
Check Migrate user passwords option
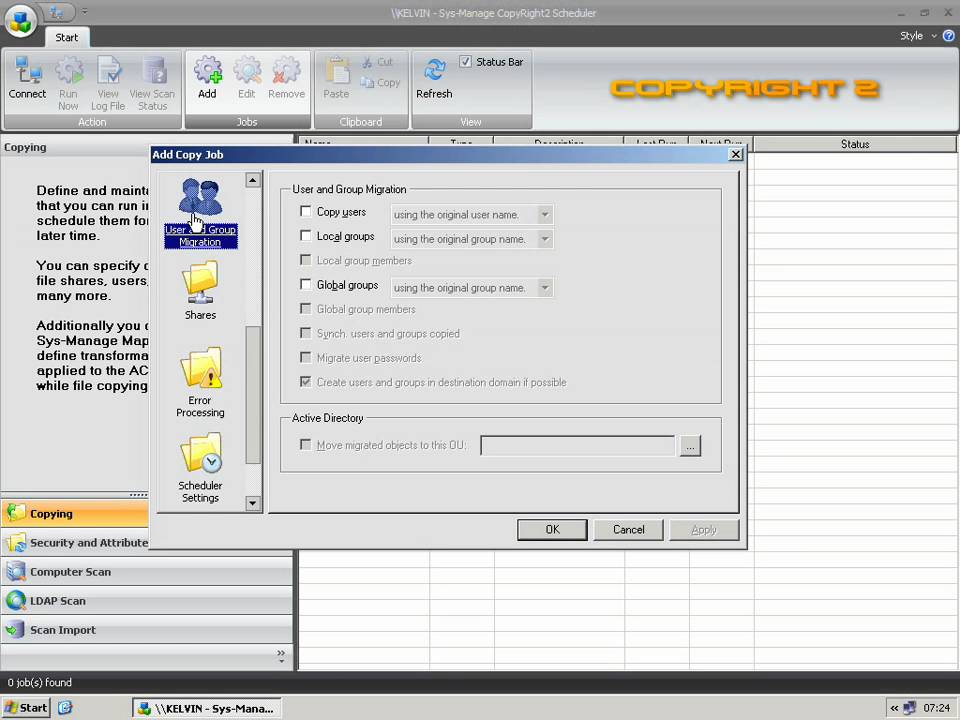(306, 358)
